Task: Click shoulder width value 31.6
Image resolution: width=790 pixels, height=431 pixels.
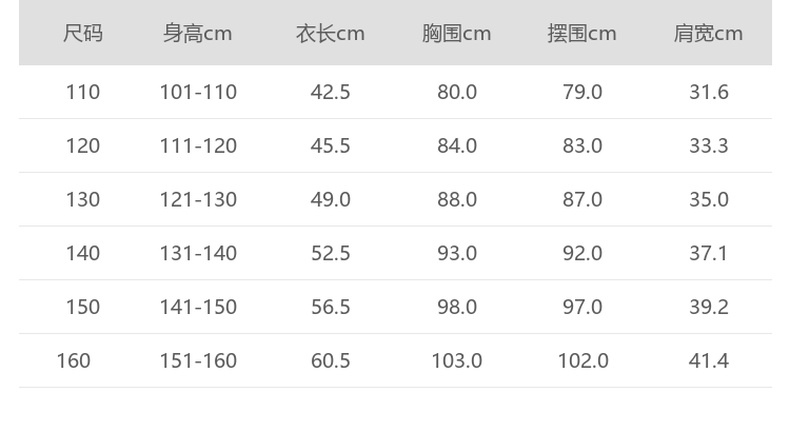Action: tap(708, 92)
